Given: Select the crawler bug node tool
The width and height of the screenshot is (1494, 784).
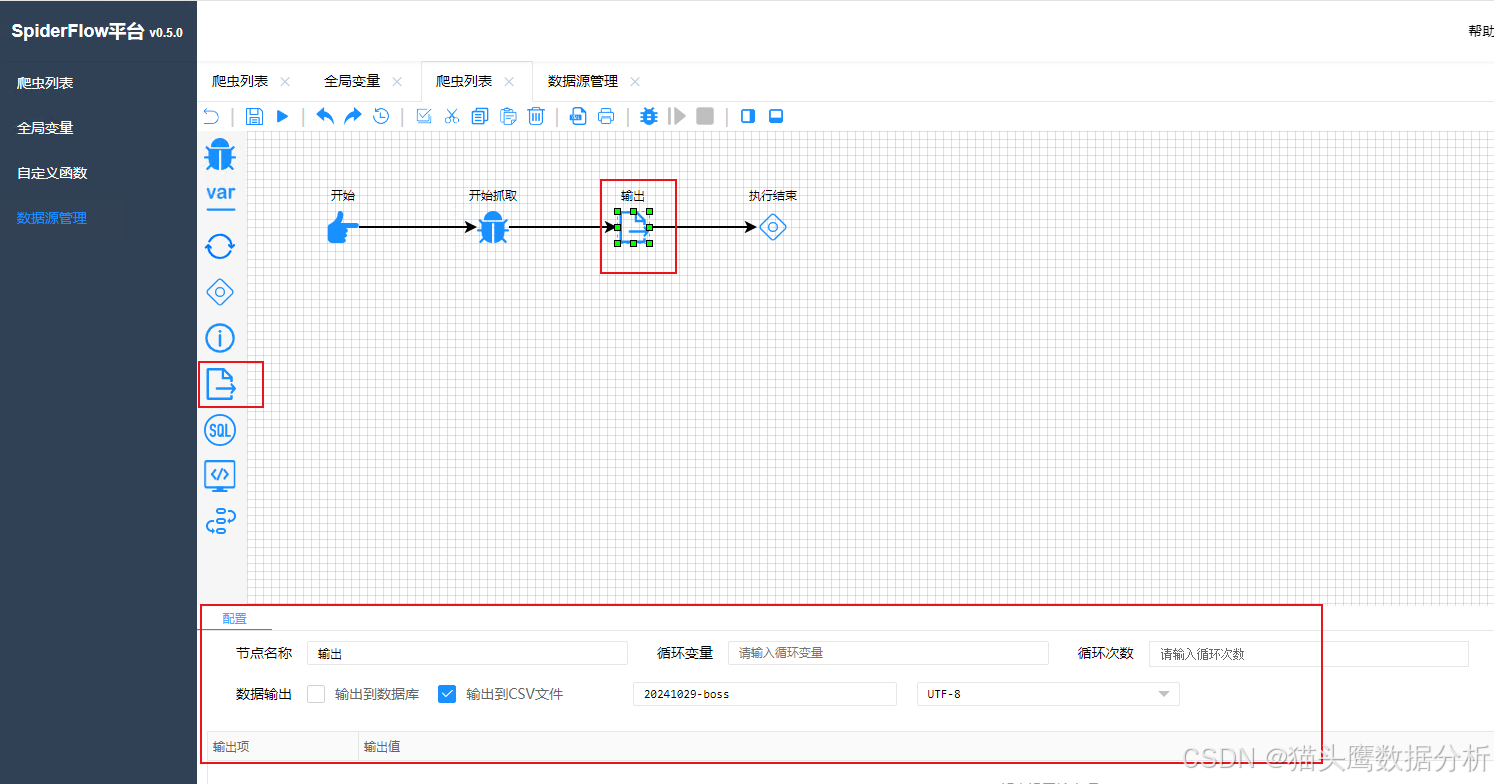Looking at the screenshot, I should click(220, 154).
